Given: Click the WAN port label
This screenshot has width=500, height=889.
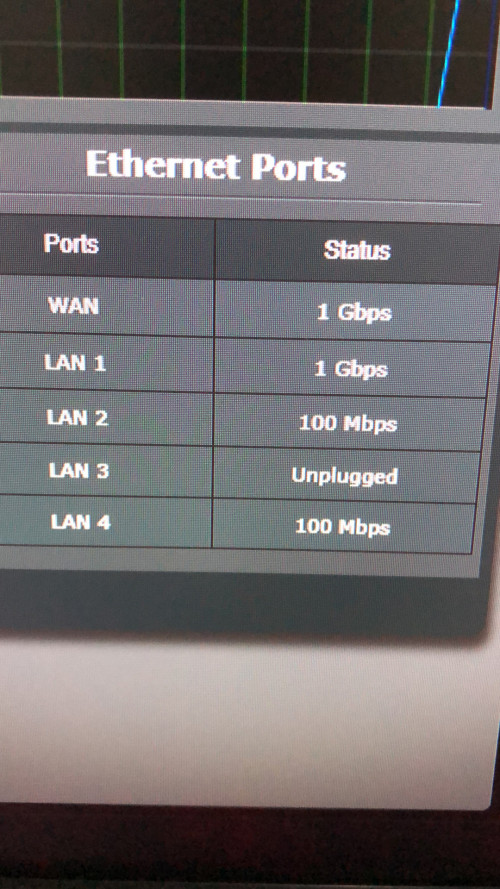Looking at the screenshot, I should (x=73, y=306).
